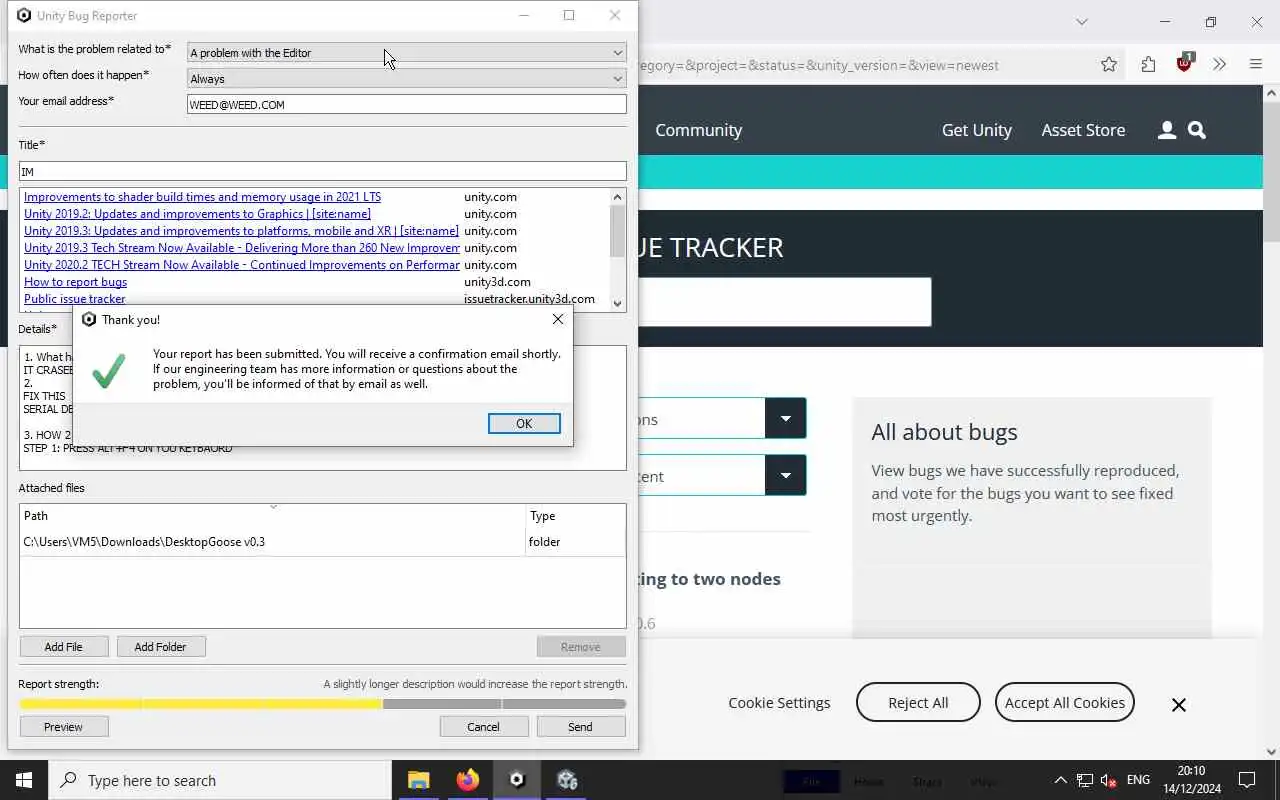Click the Send button
Screen dimensions: 1280x800
(580, 727)
